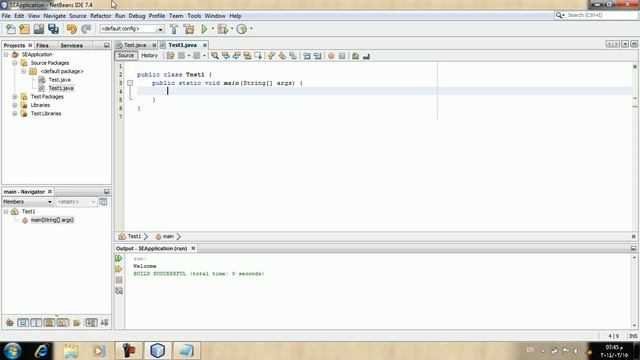Click the Save All toolbar icon
The width and height of the screenshot is (640, 360).
pyautogui.click(x=53, y=29)
